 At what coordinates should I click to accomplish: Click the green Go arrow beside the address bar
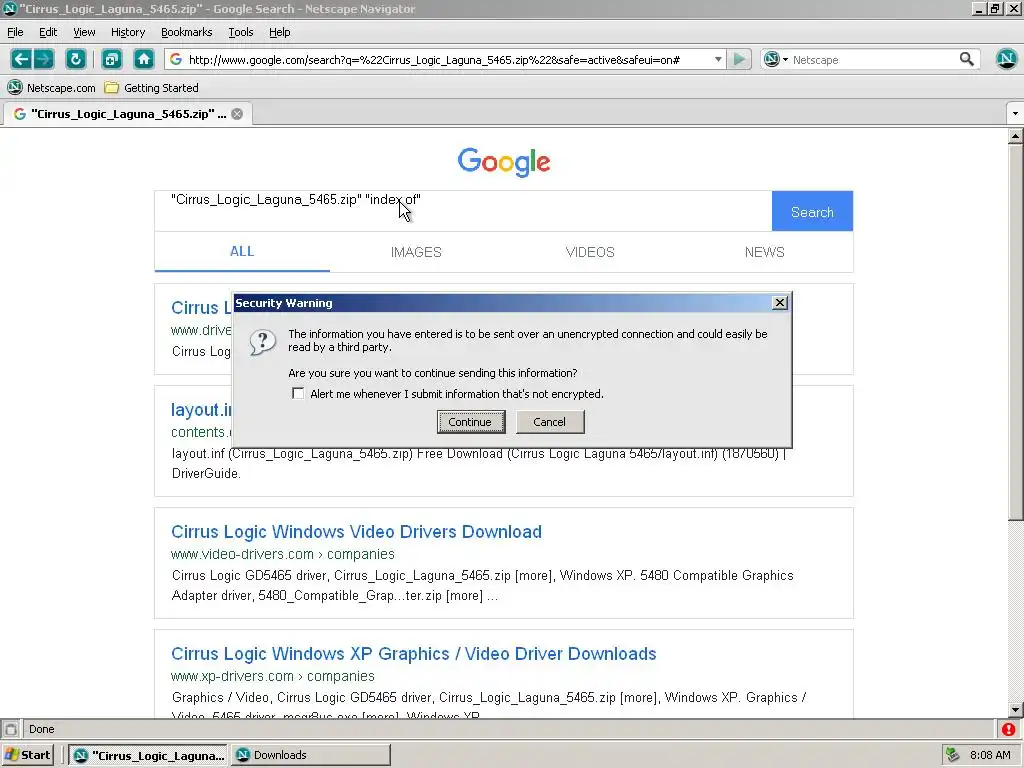pyautogui.click(x=739, y=59)
